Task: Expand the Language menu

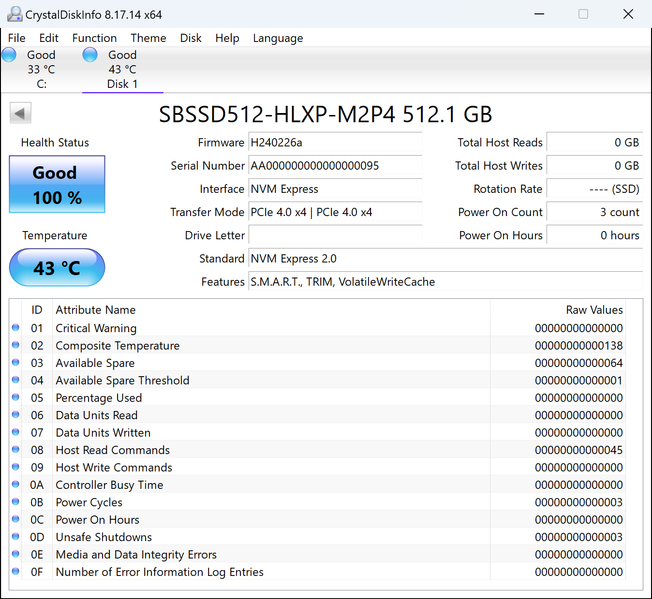Action: [x=277, y=38]
